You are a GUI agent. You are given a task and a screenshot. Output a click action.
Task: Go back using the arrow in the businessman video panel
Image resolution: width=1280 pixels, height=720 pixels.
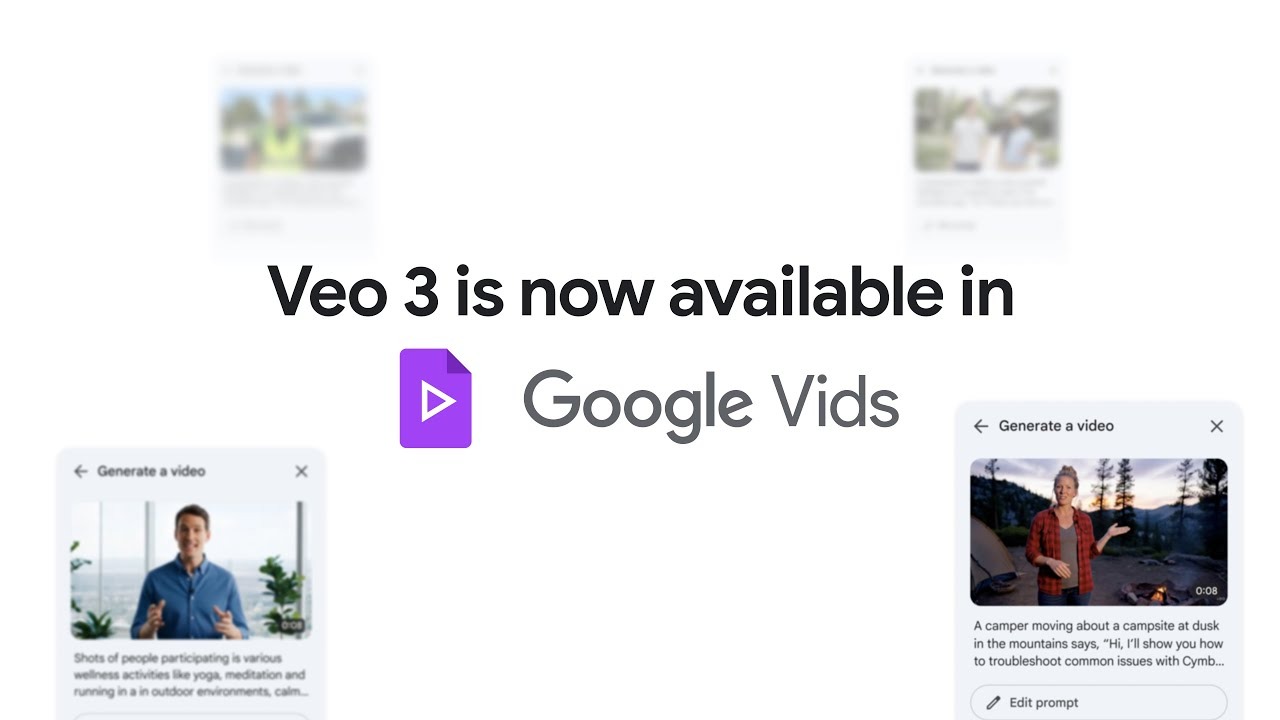(x=81, y=471)
